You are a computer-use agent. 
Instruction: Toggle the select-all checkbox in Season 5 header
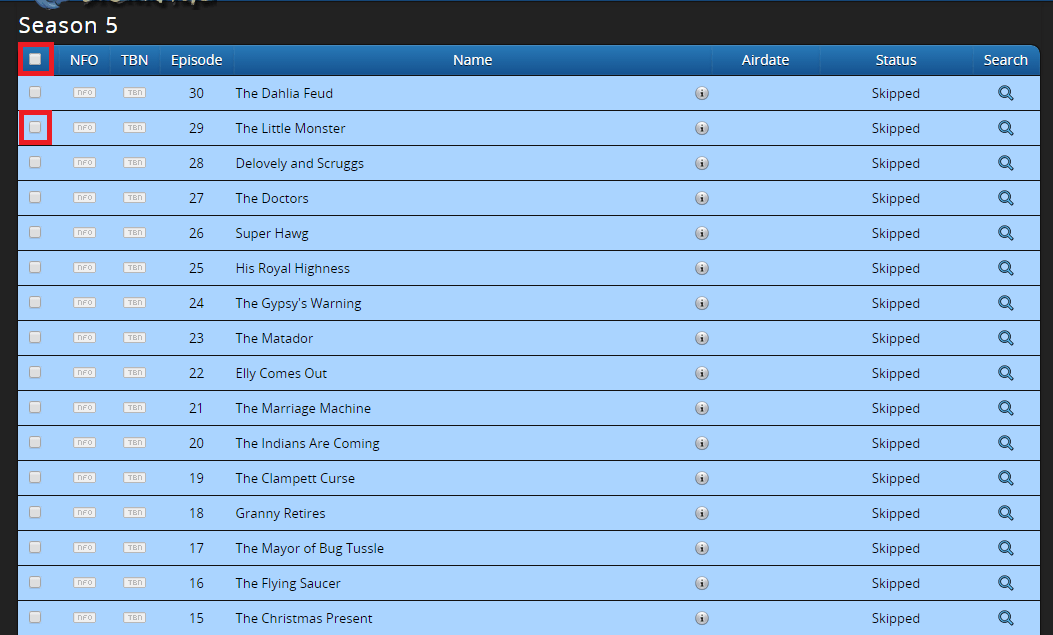(x=35, y=60)
